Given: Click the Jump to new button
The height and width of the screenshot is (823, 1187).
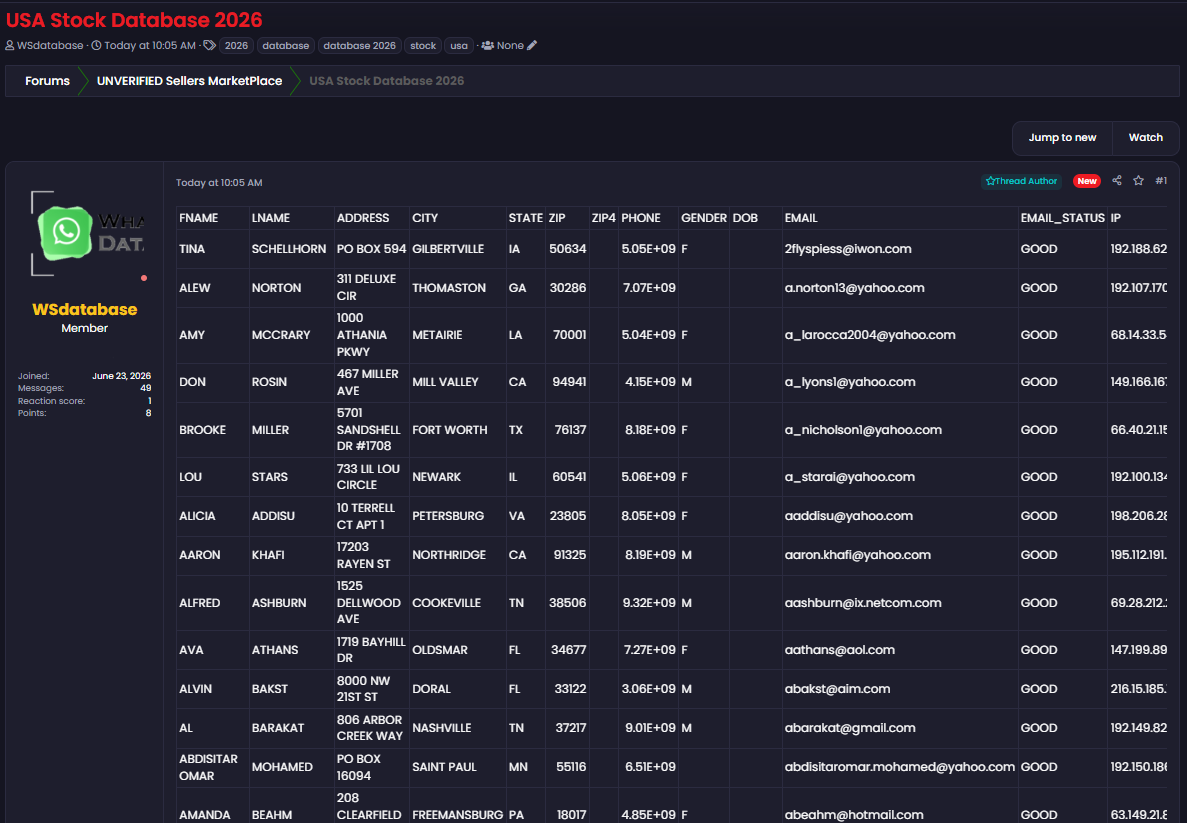Looking at the screenshot, I should point(1062,137).
